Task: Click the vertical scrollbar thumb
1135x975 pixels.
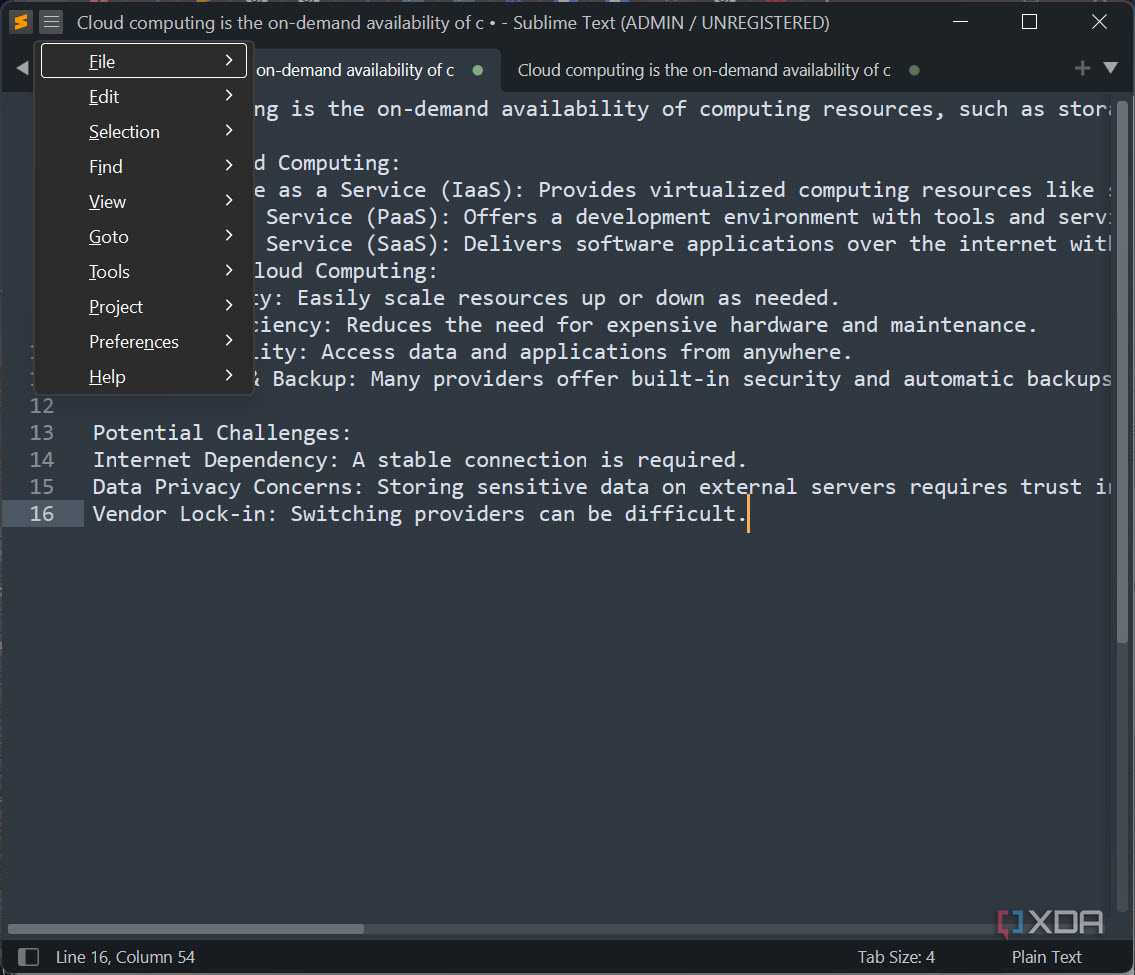Action: (x=1123, y=372)
